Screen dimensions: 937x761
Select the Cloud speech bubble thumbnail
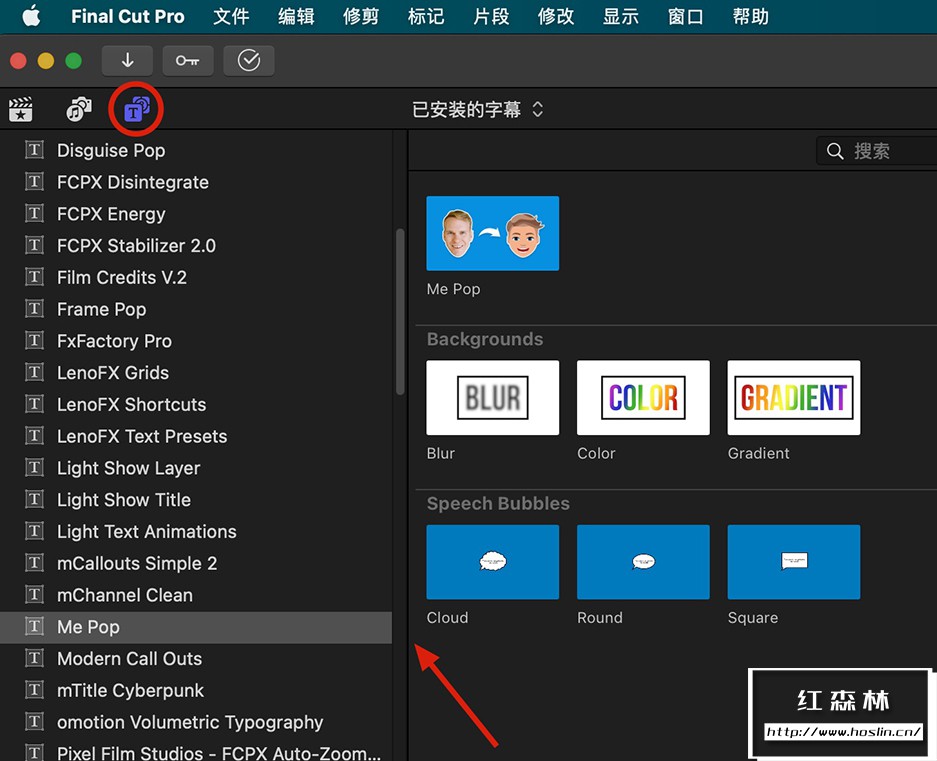tap(492, 562)
